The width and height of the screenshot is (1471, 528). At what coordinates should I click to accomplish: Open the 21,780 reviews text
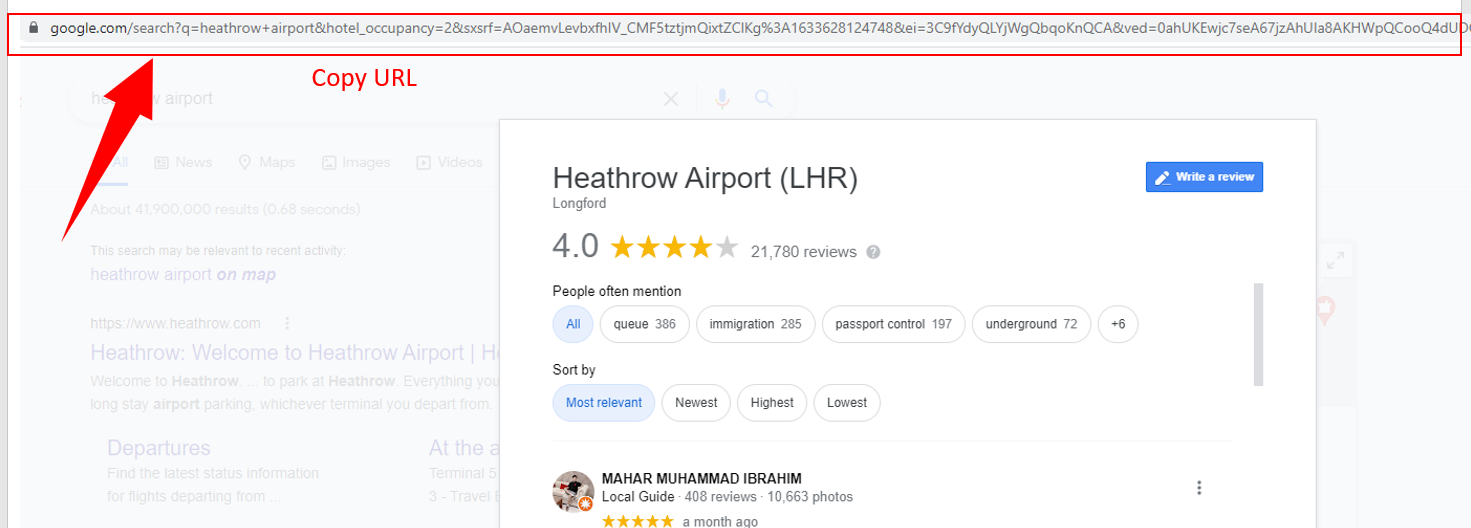804,252
